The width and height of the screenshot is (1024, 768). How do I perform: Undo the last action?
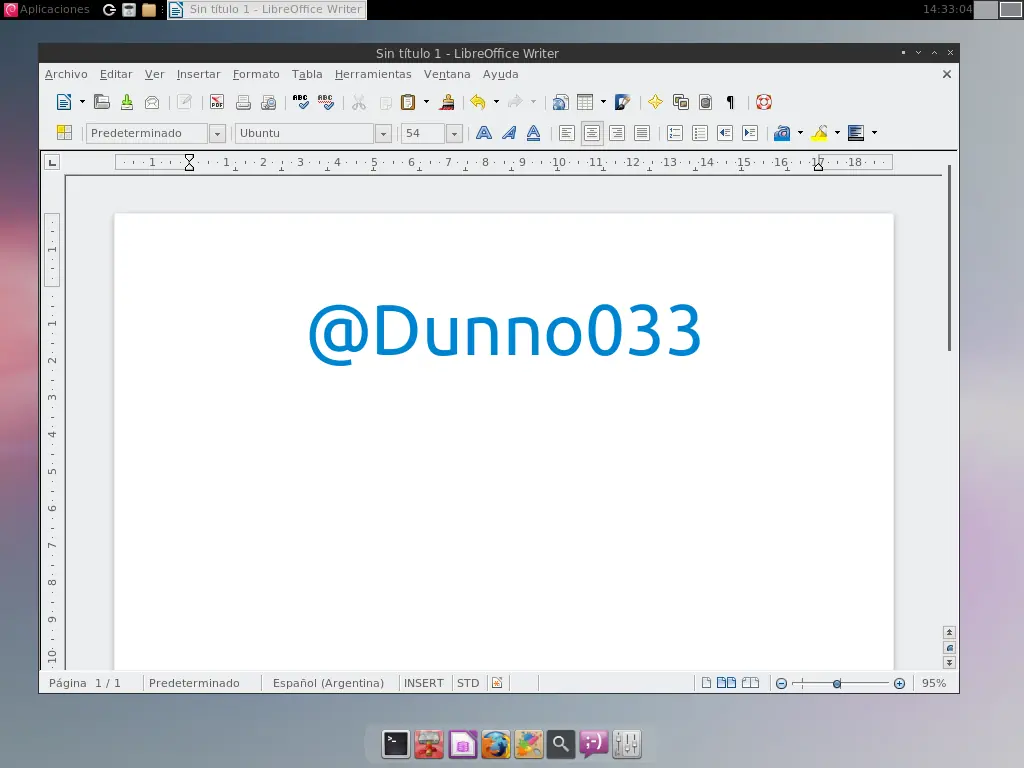(x=478, y=102)
